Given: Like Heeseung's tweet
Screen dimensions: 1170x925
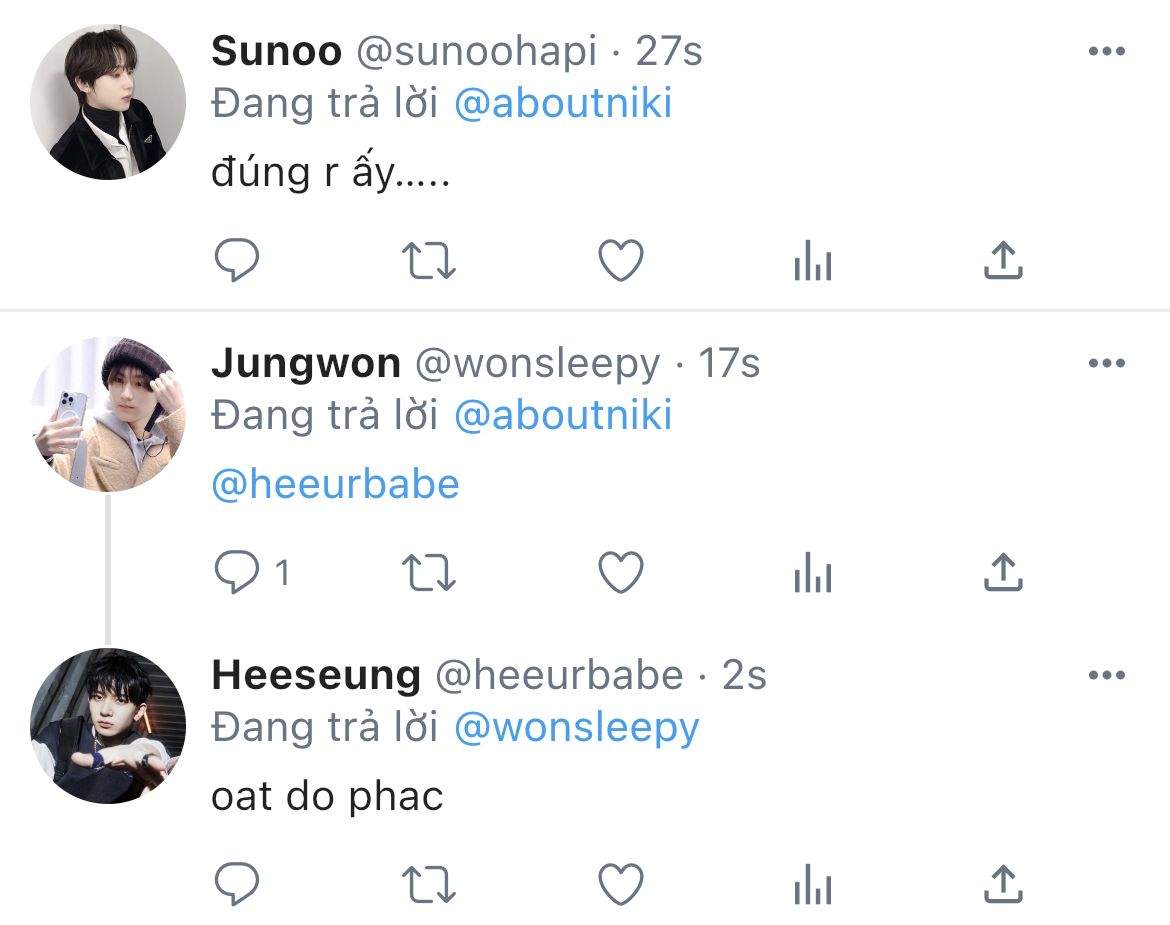Looking at the screenshot, I should (x=620, y=885).
